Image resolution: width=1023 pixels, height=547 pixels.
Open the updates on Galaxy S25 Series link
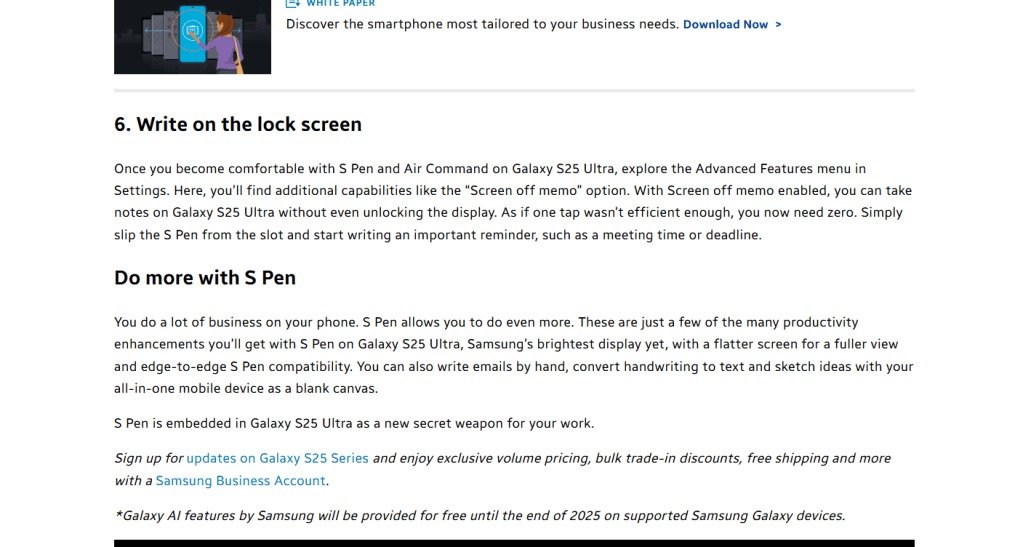[x=277, y=458]
